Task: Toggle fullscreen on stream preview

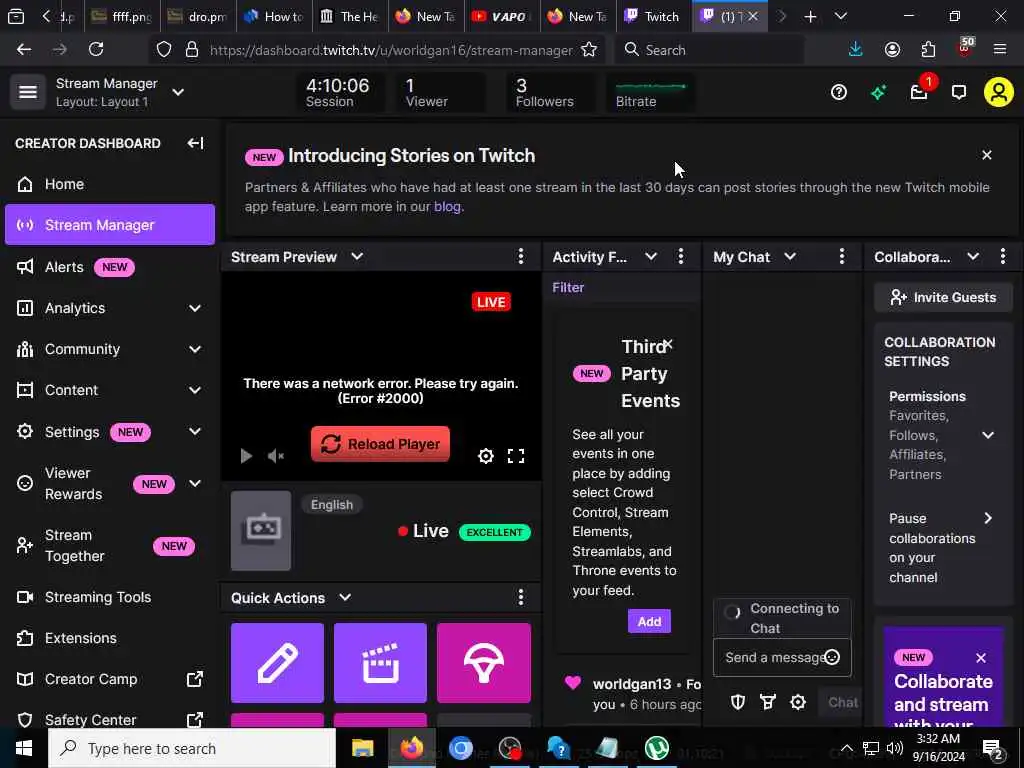Action: (x=516, y=456)
